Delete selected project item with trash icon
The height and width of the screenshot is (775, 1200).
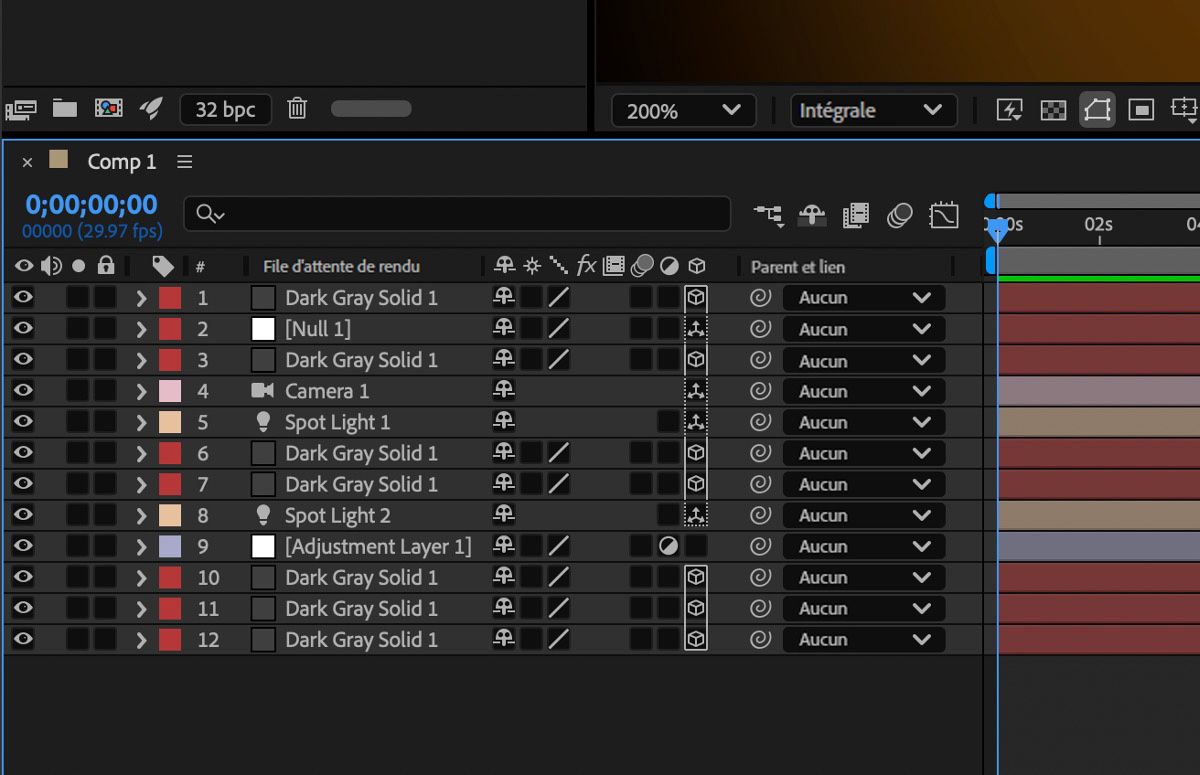click(x=297, y=108)
